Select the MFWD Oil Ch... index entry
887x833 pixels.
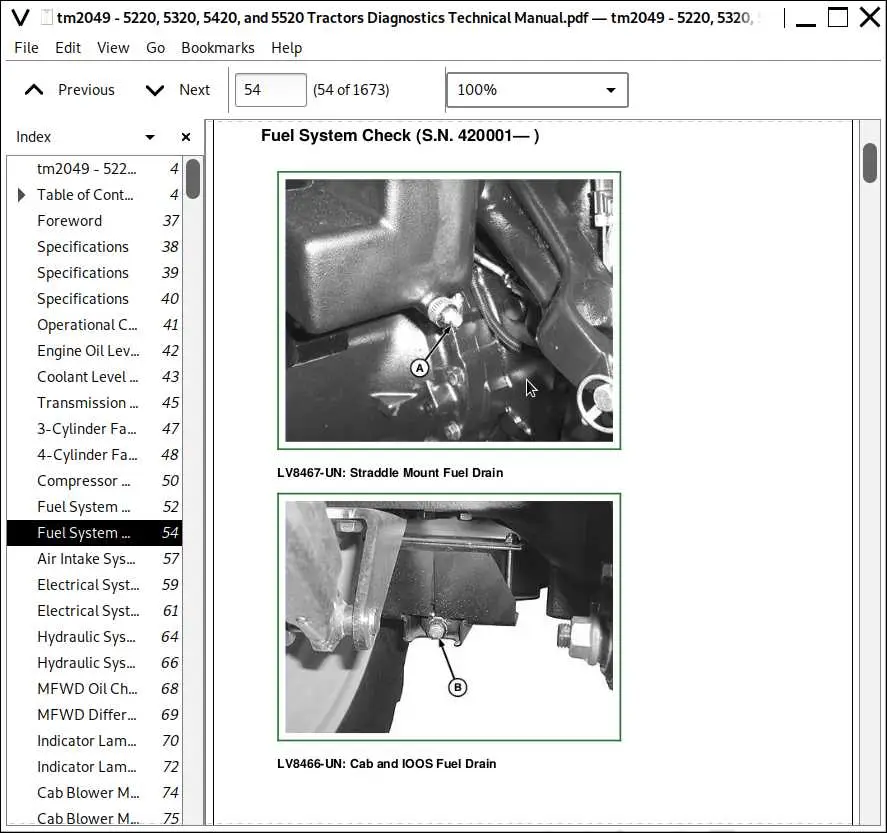(94, 689)
